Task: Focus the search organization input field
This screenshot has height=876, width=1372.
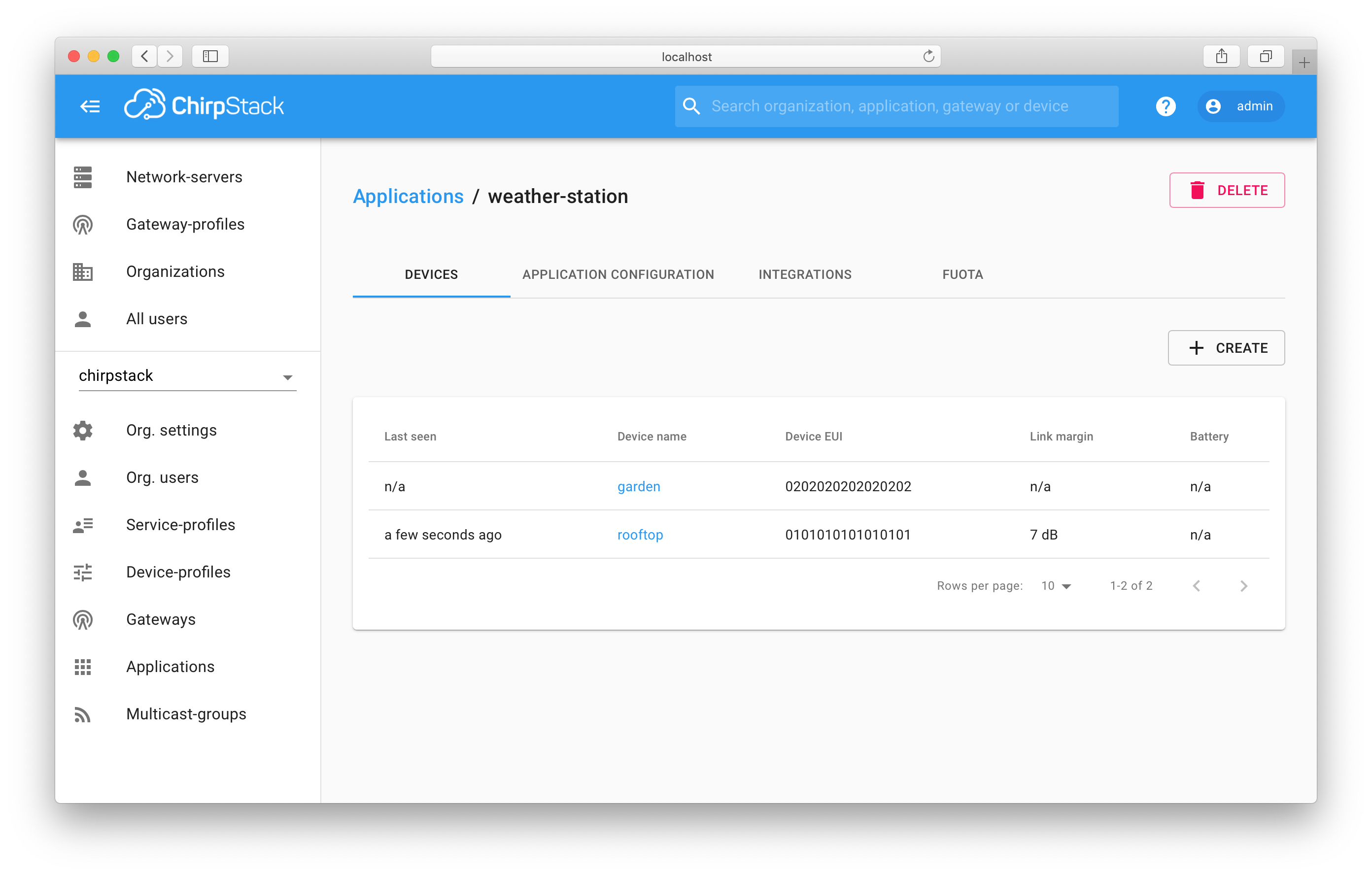Action: [x=896, y=106]
